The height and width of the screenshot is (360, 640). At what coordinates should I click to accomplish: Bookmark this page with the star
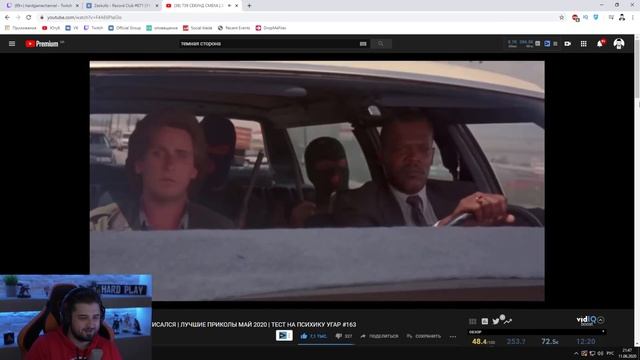(562, 18)
